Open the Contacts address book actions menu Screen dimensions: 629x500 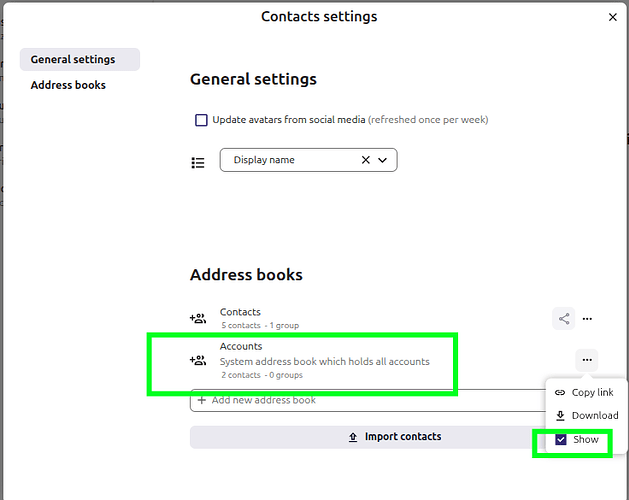pyautogui.click(x=587, y=319)
